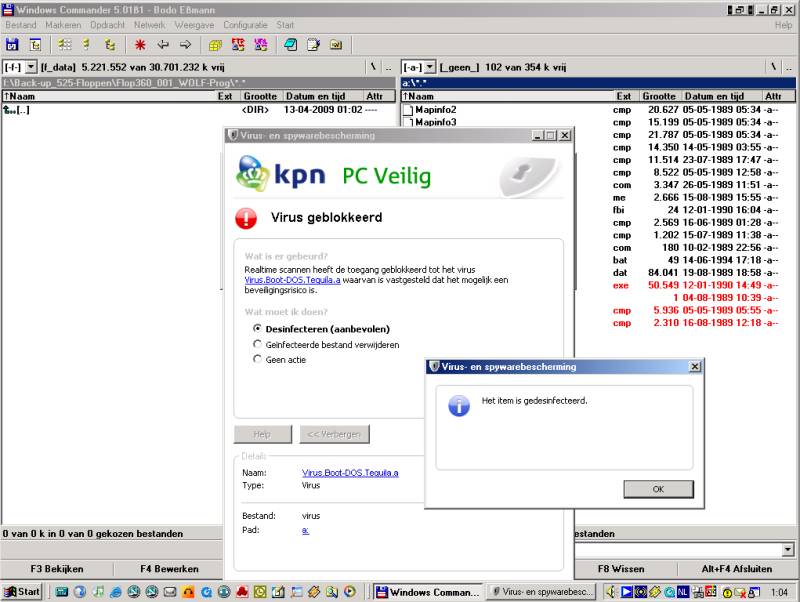800x602 pixels.
Task: Click the small yellow stacked-items toolbar icon
Action: click(x=87, y=45)
